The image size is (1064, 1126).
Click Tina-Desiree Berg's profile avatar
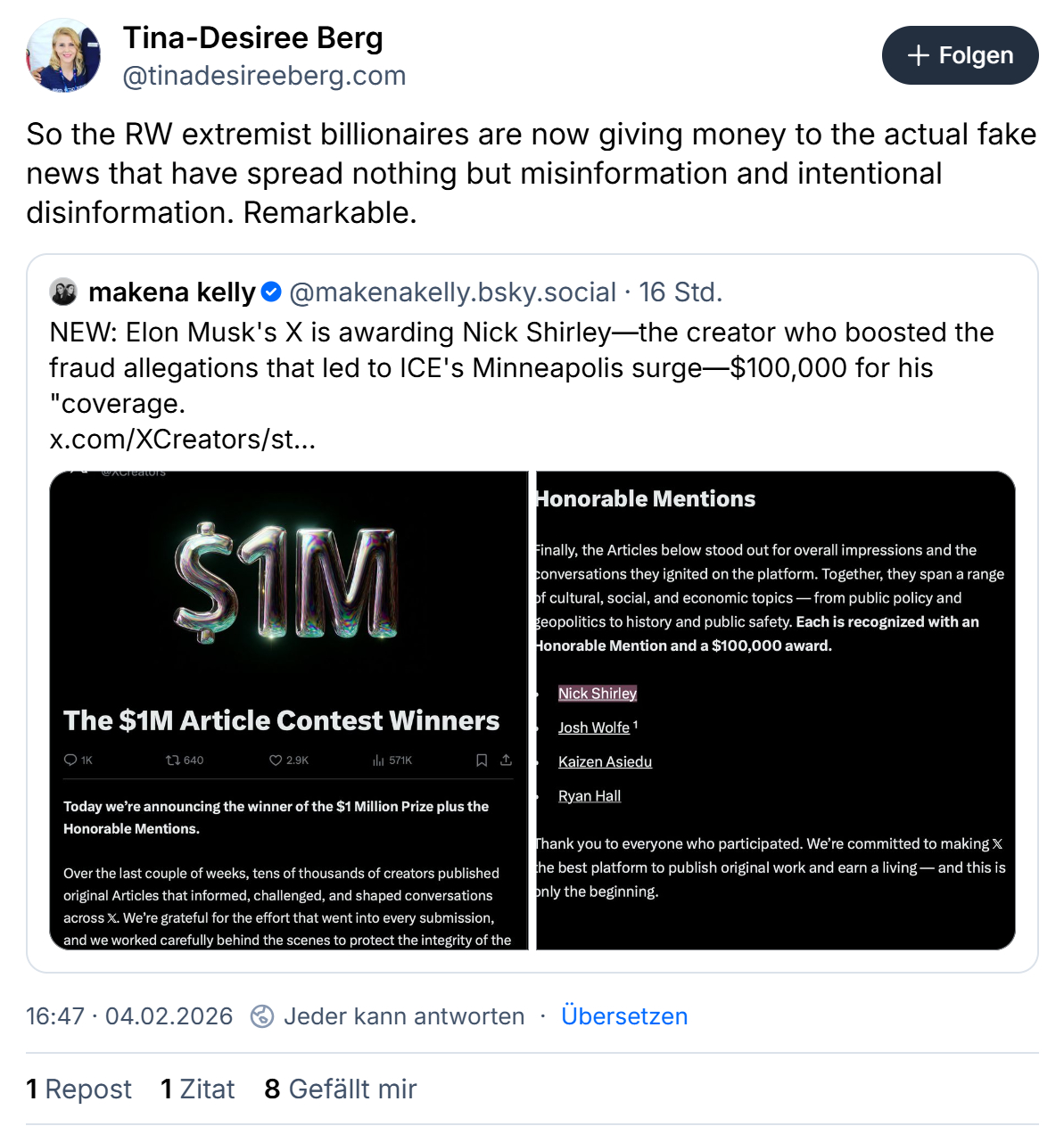(63, 55)
